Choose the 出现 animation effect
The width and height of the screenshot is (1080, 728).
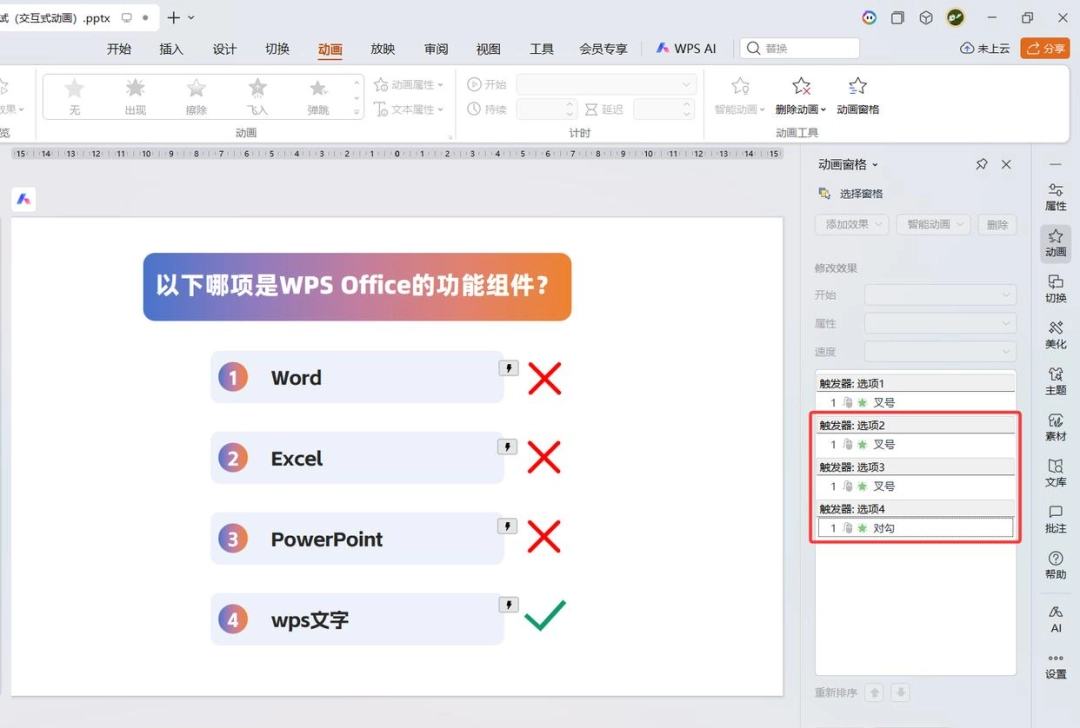pos(135,96)
